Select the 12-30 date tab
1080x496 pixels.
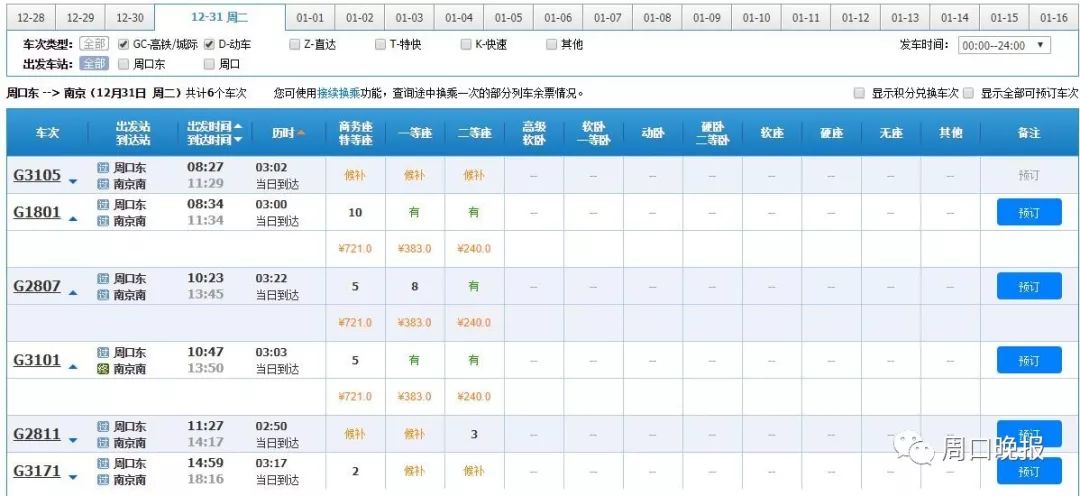click(130, 18)
